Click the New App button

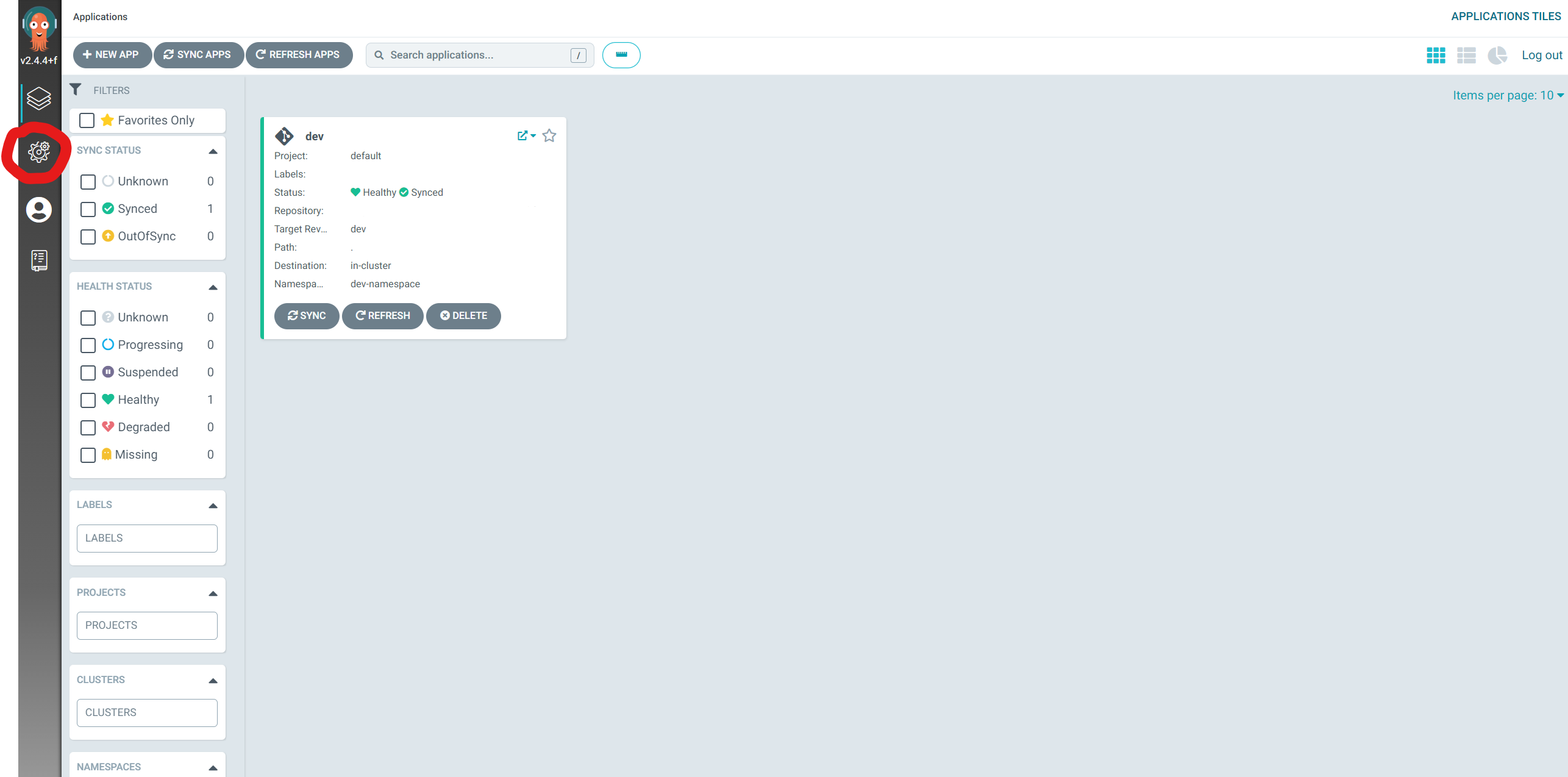click(112, 55)
